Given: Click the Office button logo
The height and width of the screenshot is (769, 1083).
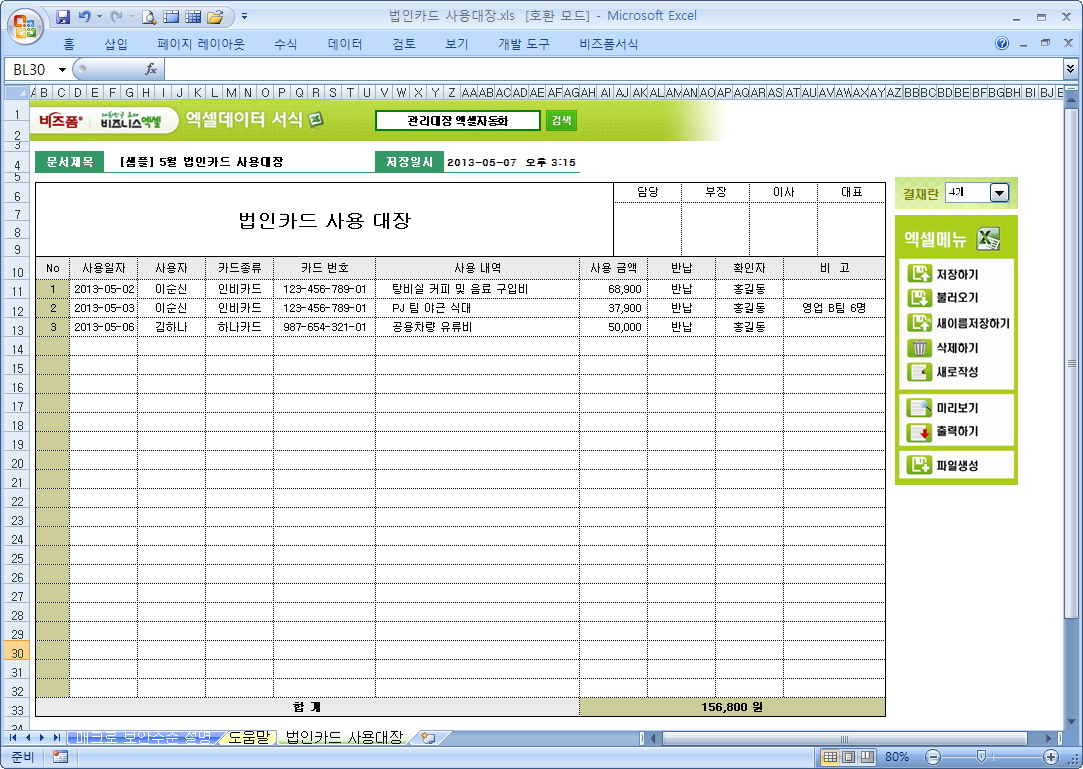Looking at the screenshot, I should pyautogui.click(x=25, y=24).
